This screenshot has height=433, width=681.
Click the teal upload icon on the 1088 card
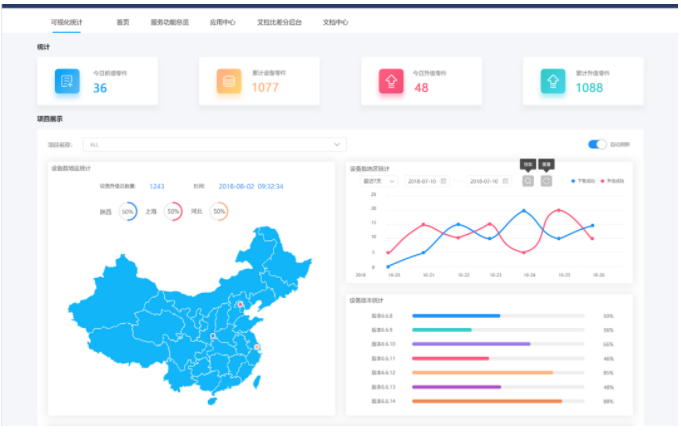coord(553,81)
